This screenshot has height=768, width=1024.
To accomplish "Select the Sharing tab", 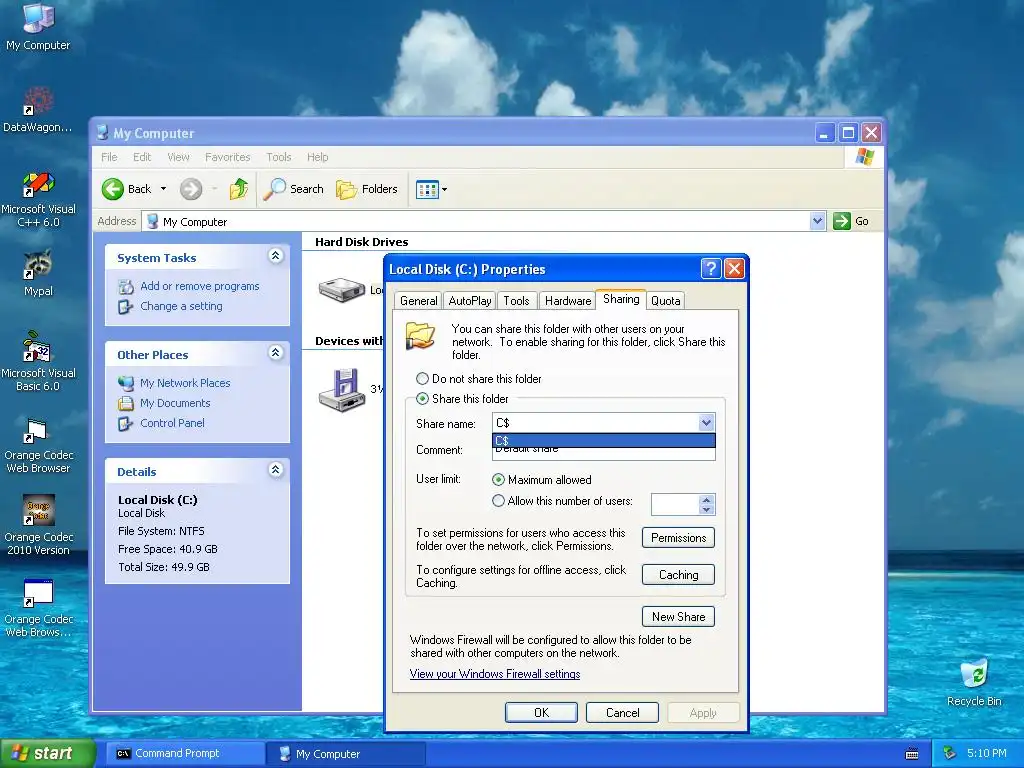I will [x=621, y=299].
